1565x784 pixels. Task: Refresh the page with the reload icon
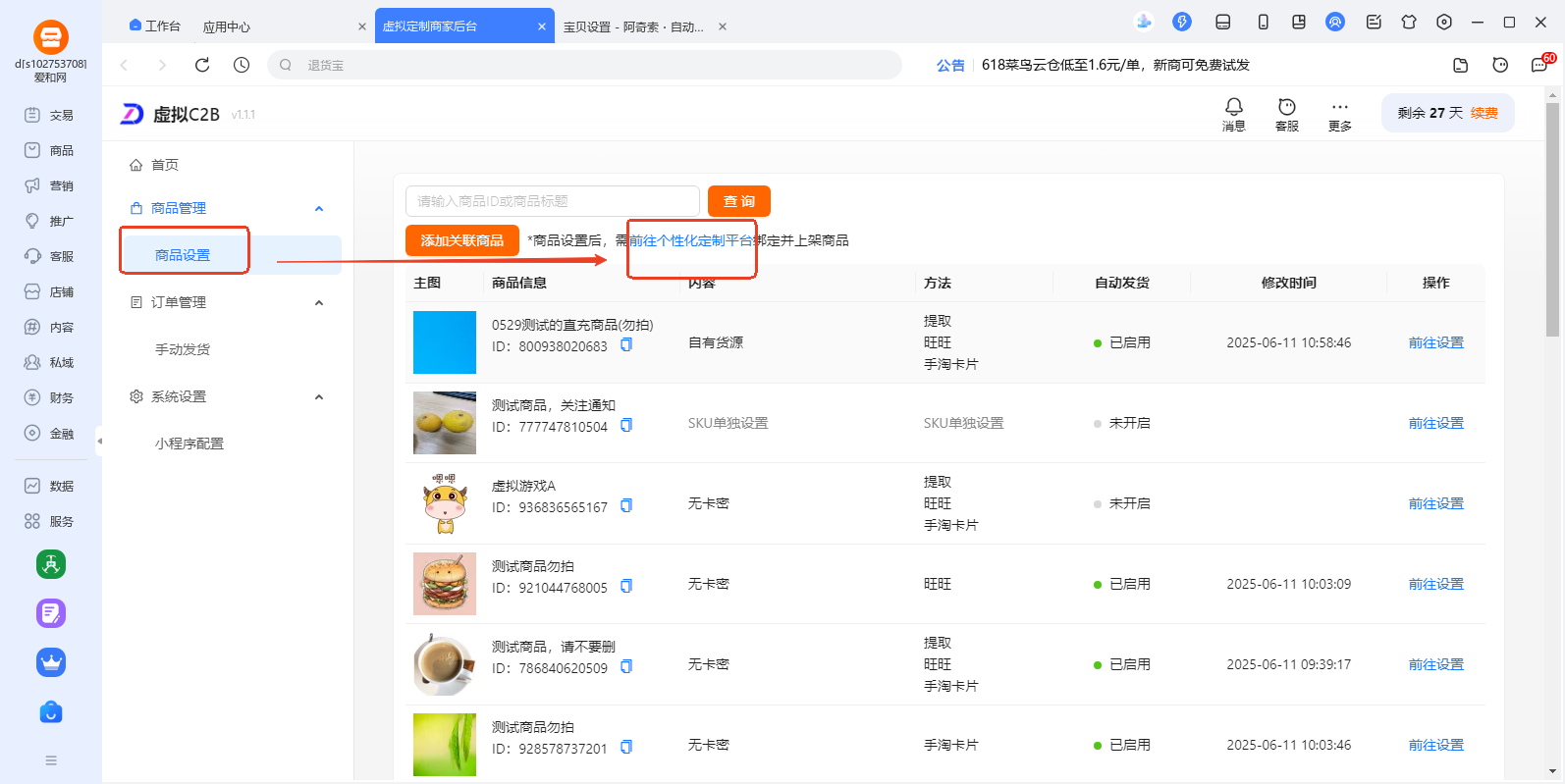tap(202, 65)
